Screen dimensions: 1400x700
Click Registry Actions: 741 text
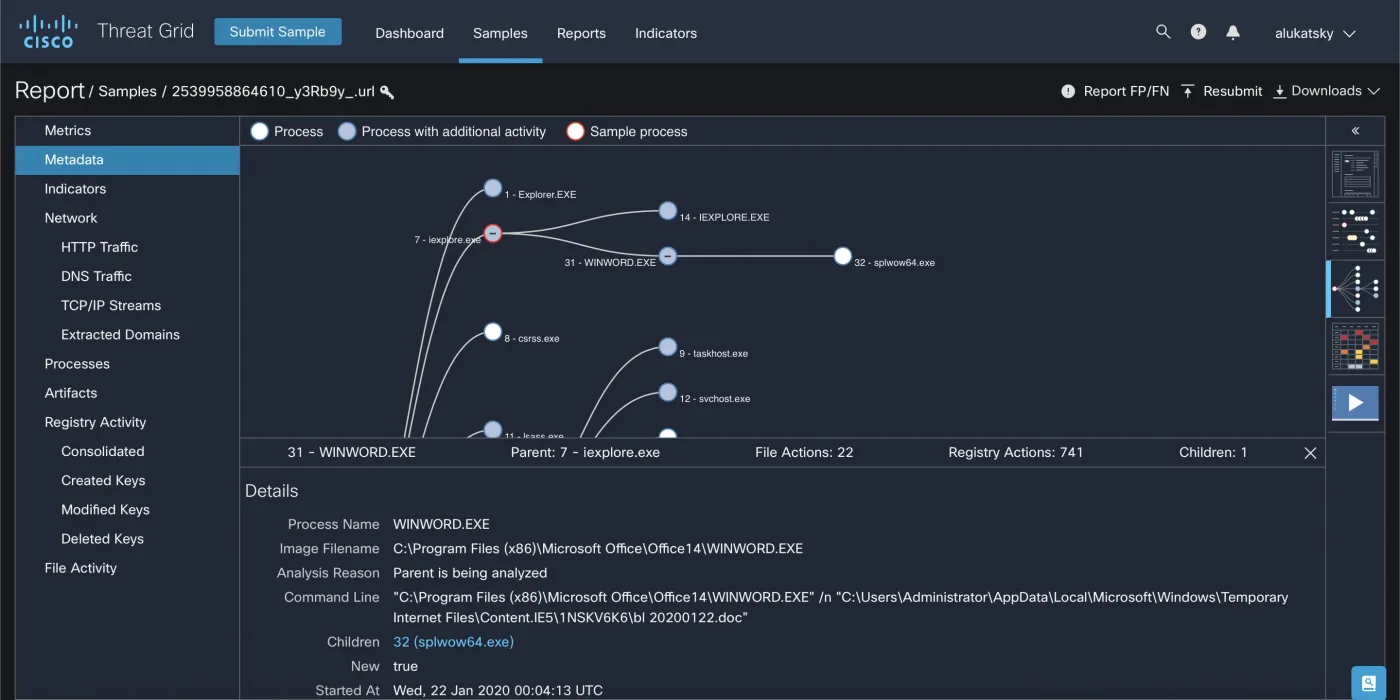[x=1016, y=452]
